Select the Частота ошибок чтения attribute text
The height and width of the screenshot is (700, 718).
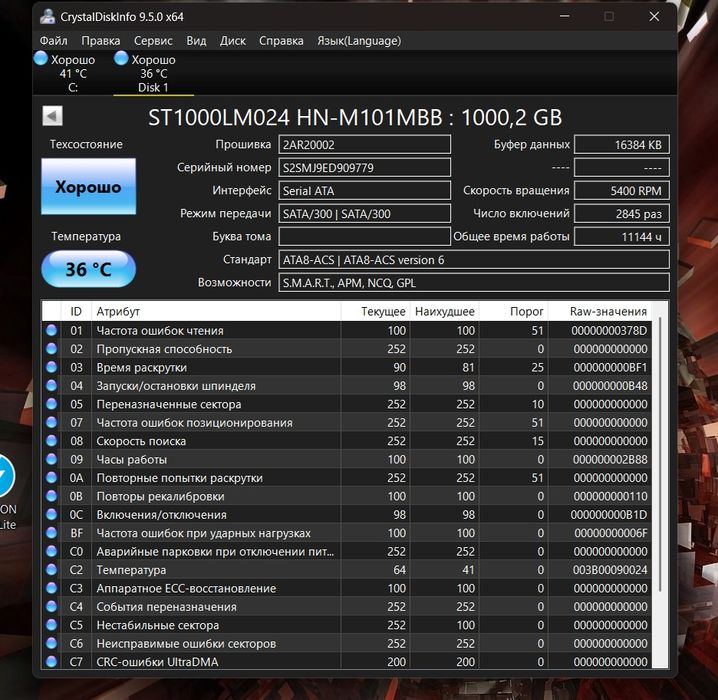pos(160,331)
